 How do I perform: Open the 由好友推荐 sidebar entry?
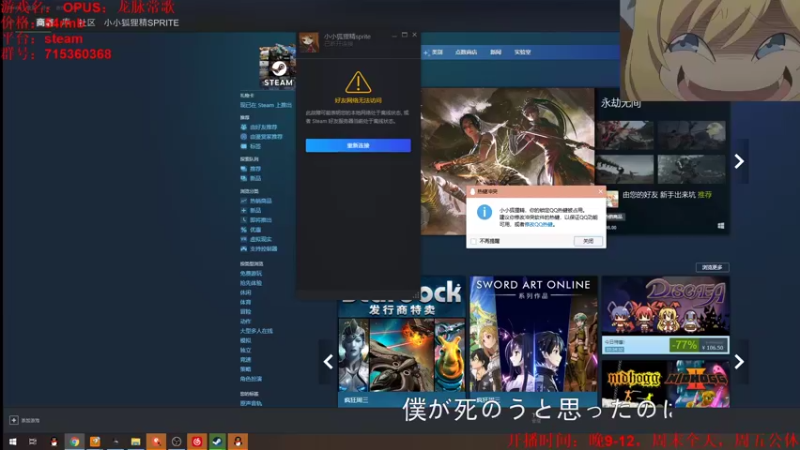(263, 127)
